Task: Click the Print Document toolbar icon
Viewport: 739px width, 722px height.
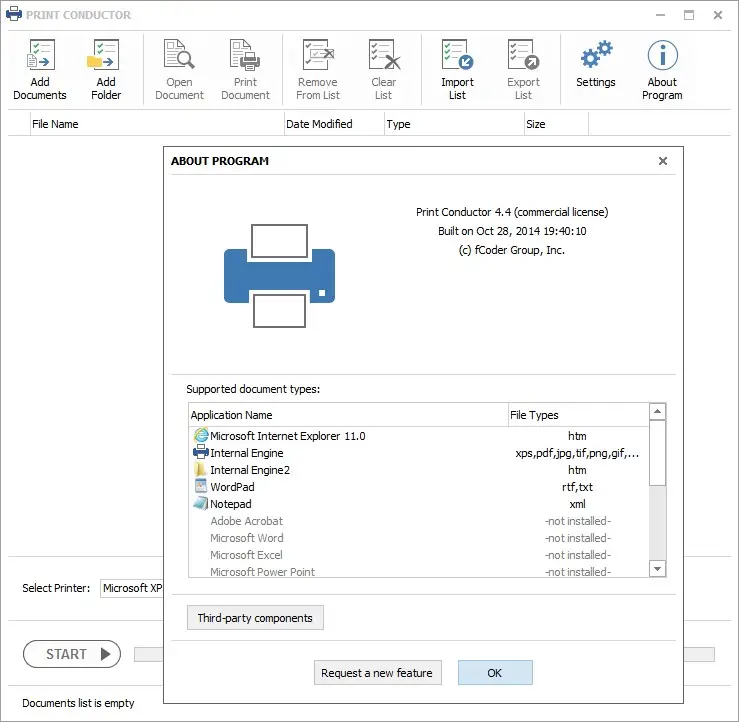Action: tap(245, 55)
